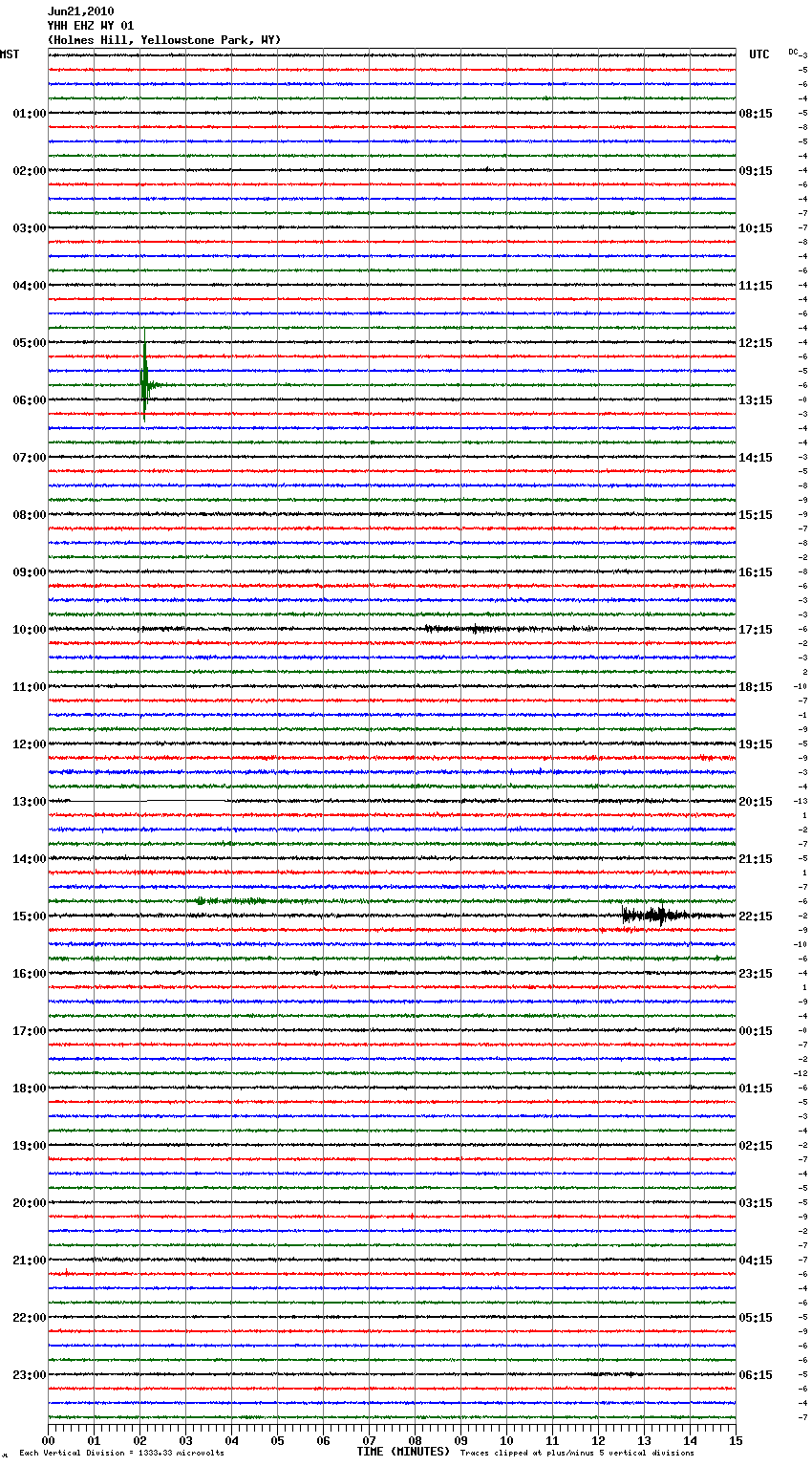Image resolution: width=812 pixels, height=1466 pixels.
Task: Click the 11:15 UTC time label
Action: (756, 286)
